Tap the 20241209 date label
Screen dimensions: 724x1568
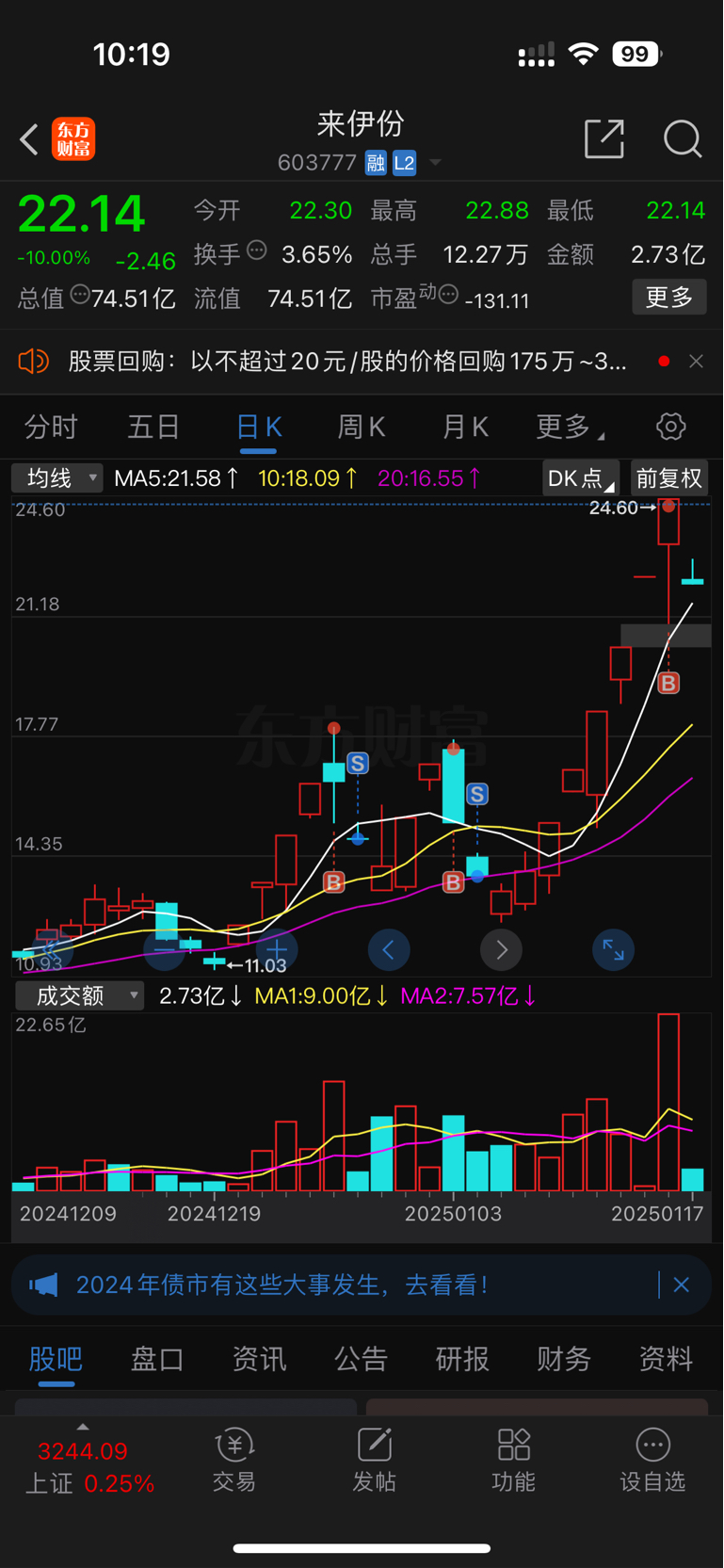point(68,1214)
